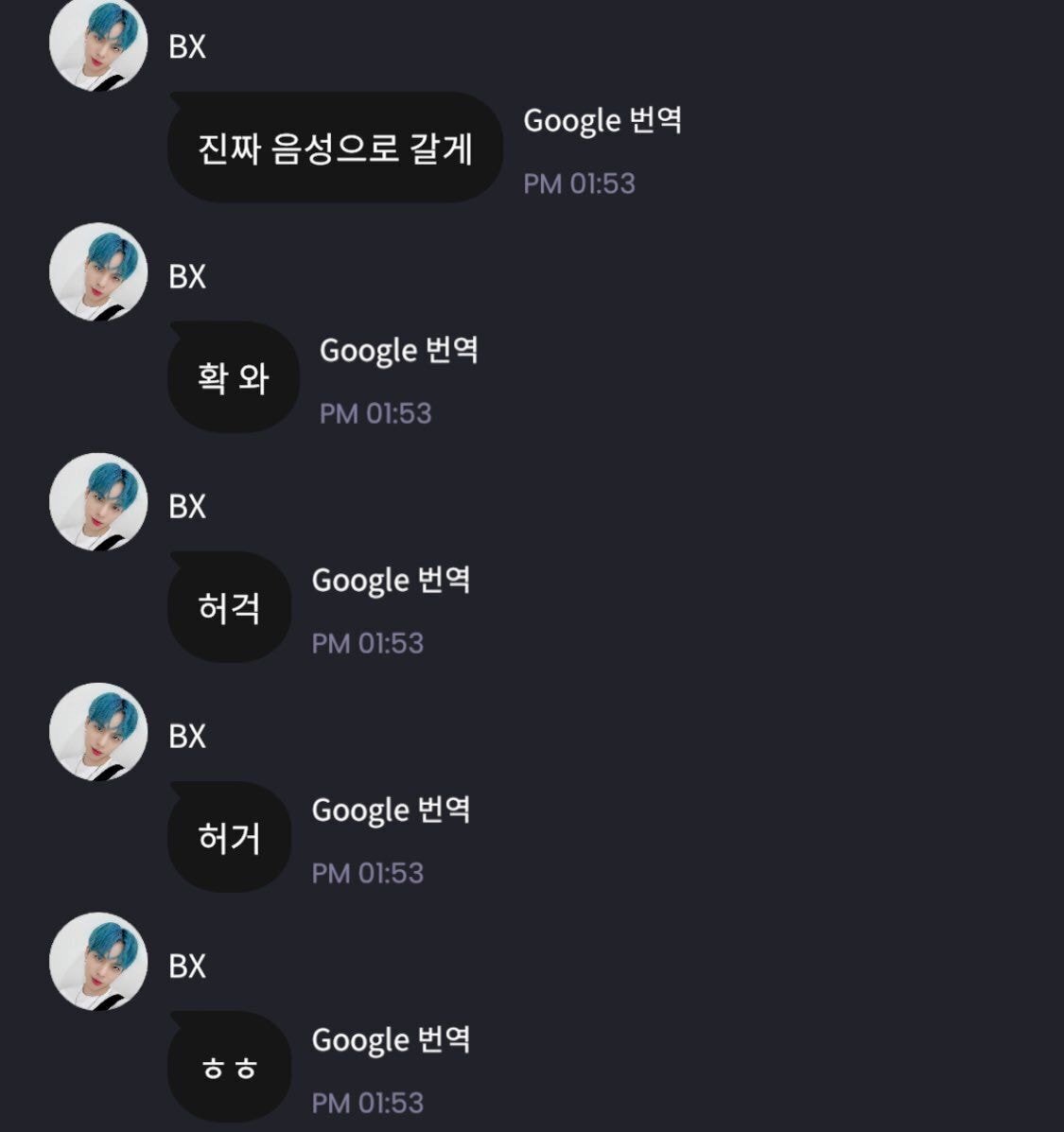Tap the avatar above the '허거' message
Image resolution: width=1064 pixels, height=1132 pixels.
pyautogui.click(x=98, y=732)
